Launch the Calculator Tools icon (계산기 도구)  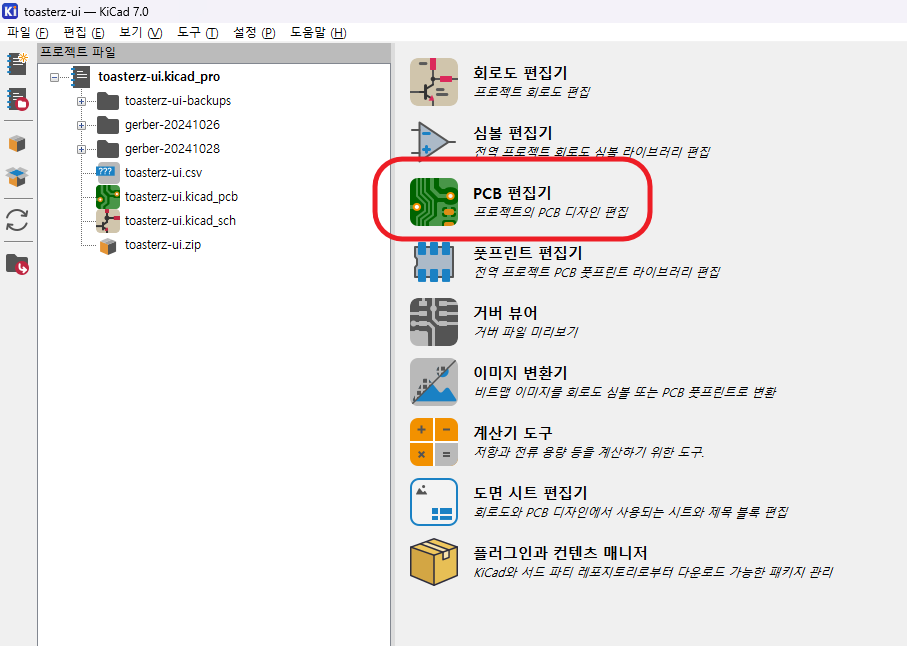click(x=434, y=442)
